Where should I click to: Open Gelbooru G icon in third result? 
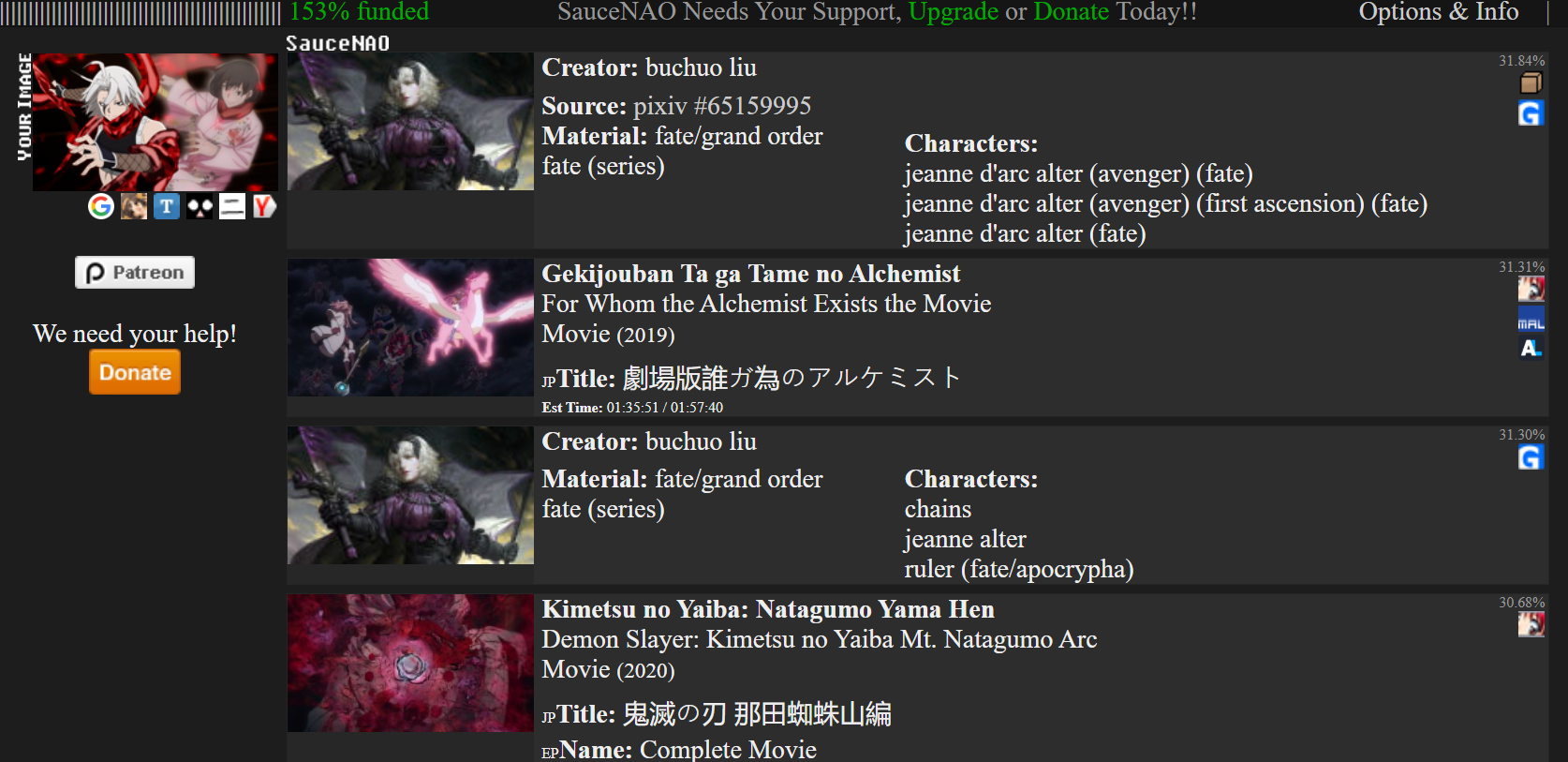pos(1531,457)
